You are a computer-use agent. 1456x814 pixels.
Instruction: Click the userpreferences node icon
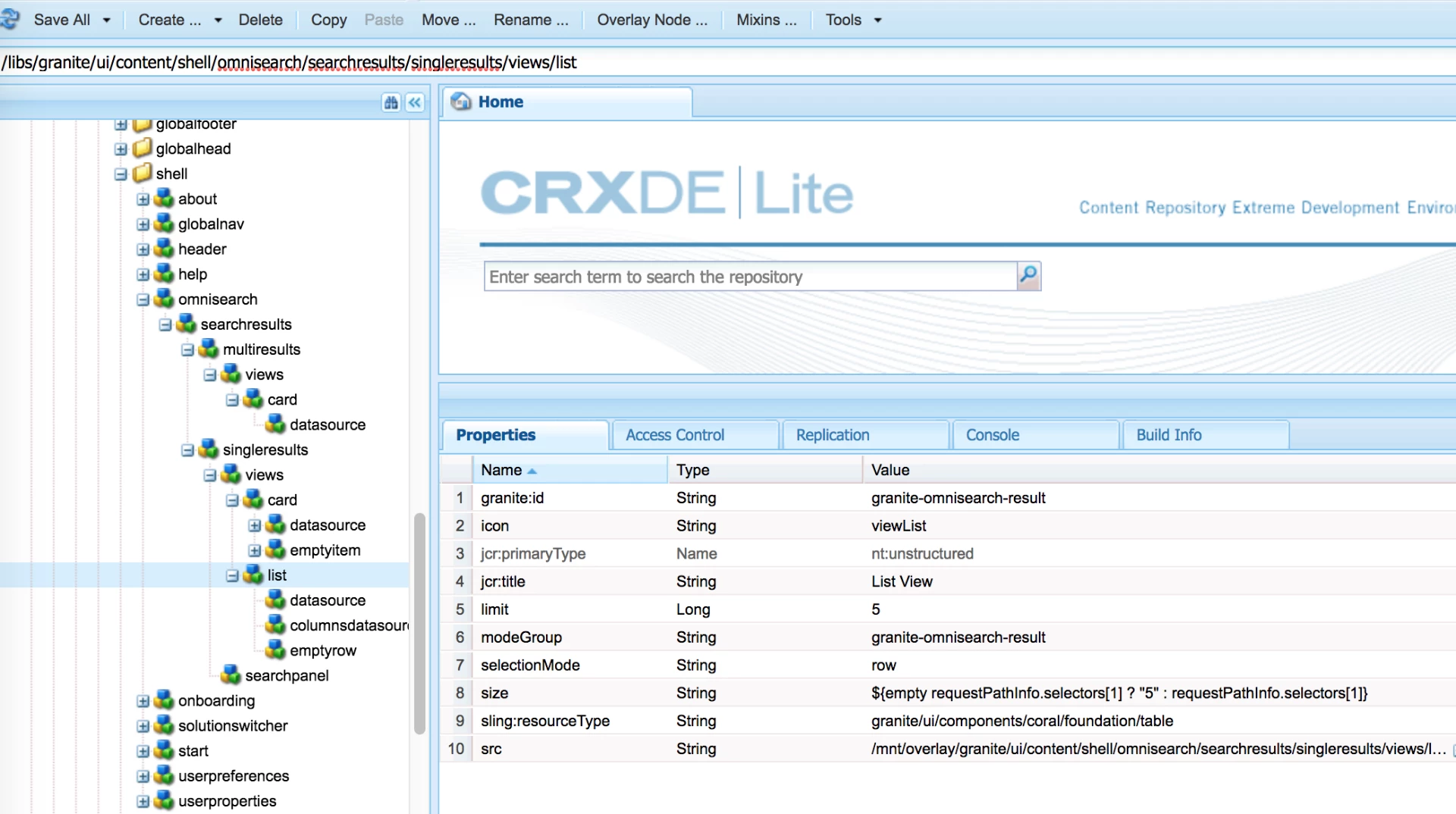point(164,775)
